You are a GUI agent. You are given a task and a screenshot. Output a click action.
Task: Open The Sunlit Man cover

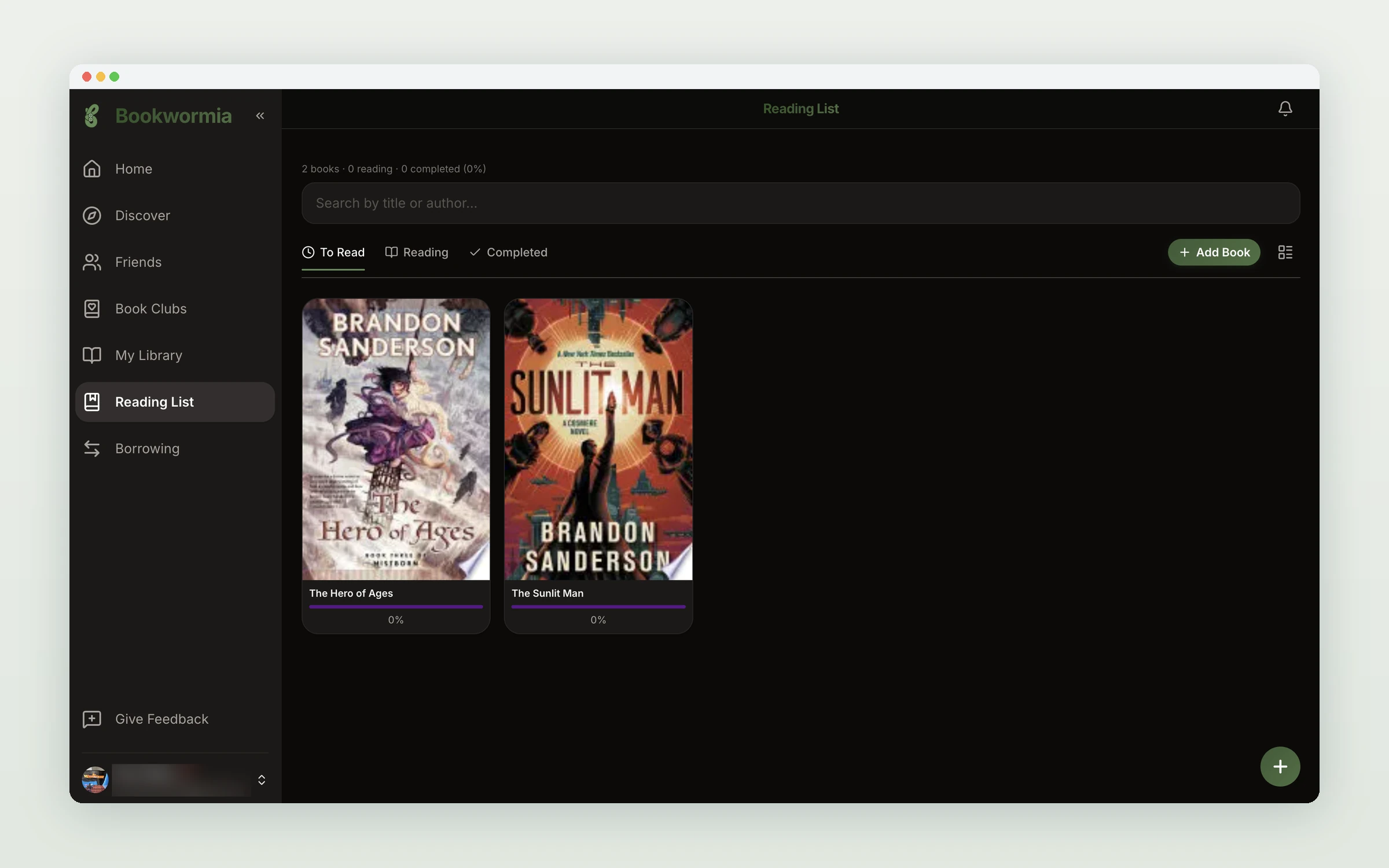click(598, 439)
